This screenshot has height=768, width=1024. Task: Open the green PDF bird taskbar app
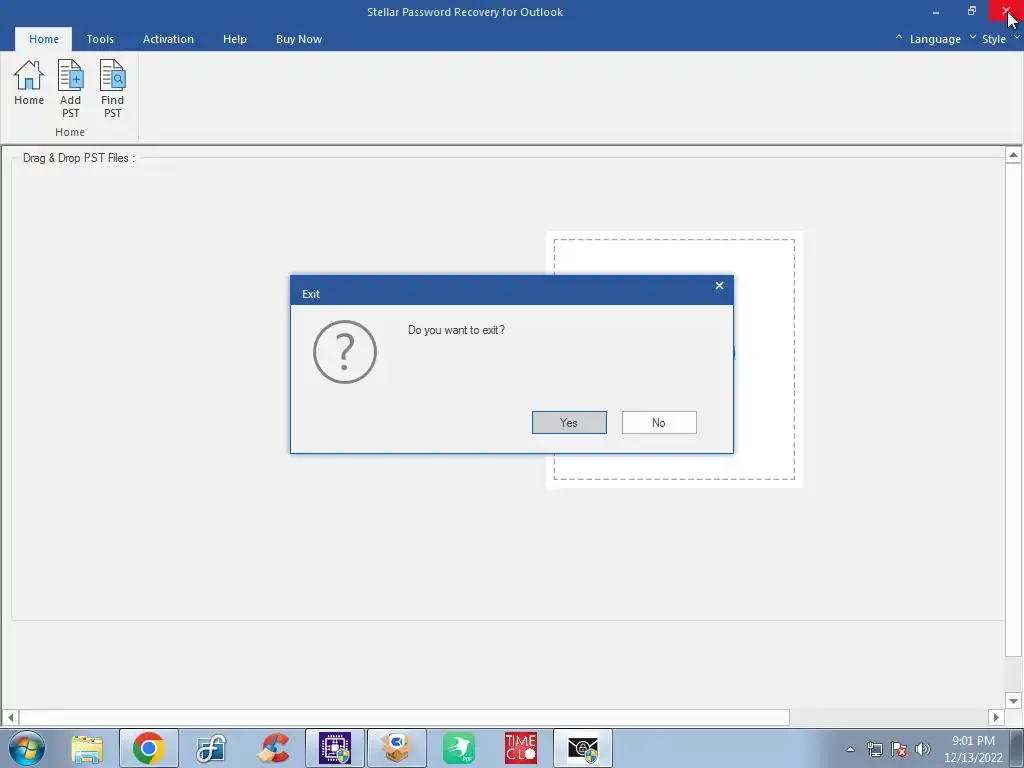tap(458, 748)
